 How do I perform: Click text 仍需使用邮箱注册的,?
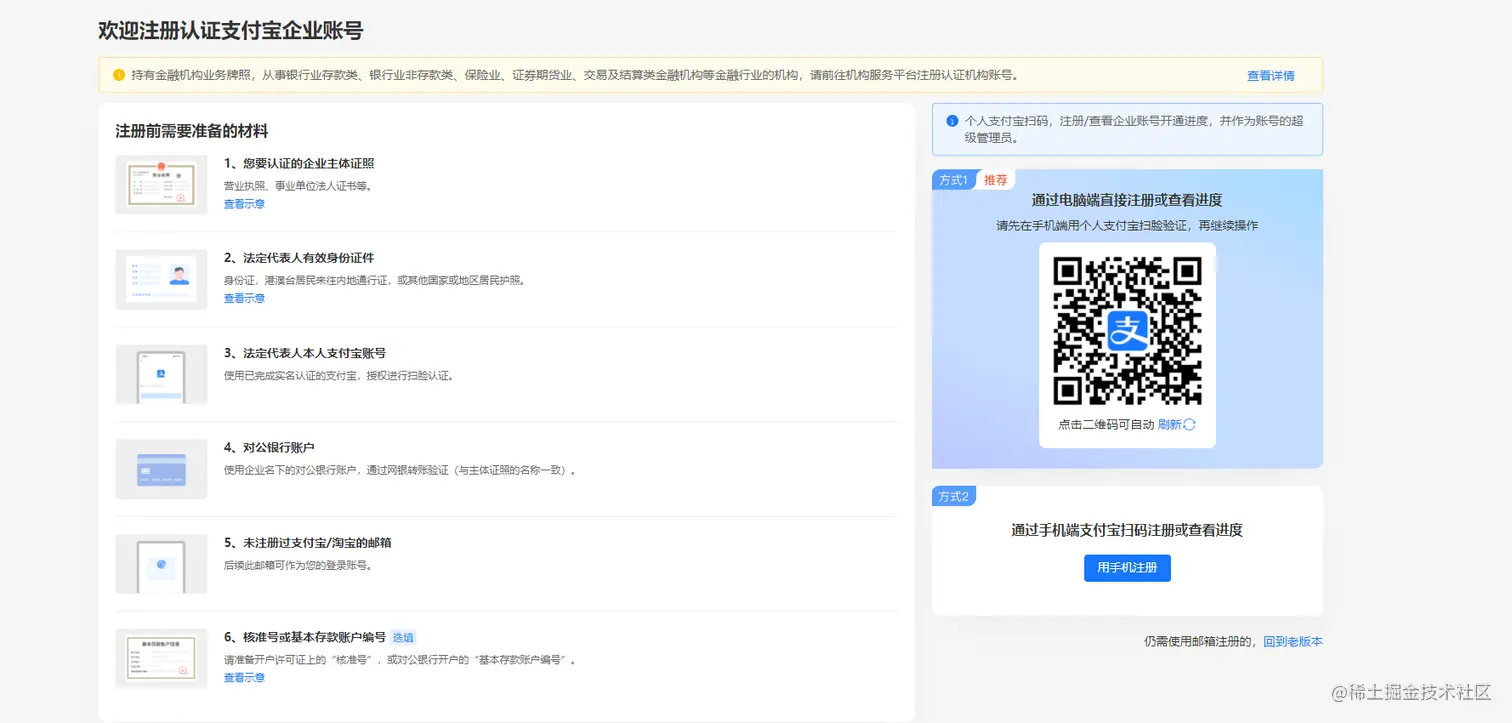(1201, 642)
